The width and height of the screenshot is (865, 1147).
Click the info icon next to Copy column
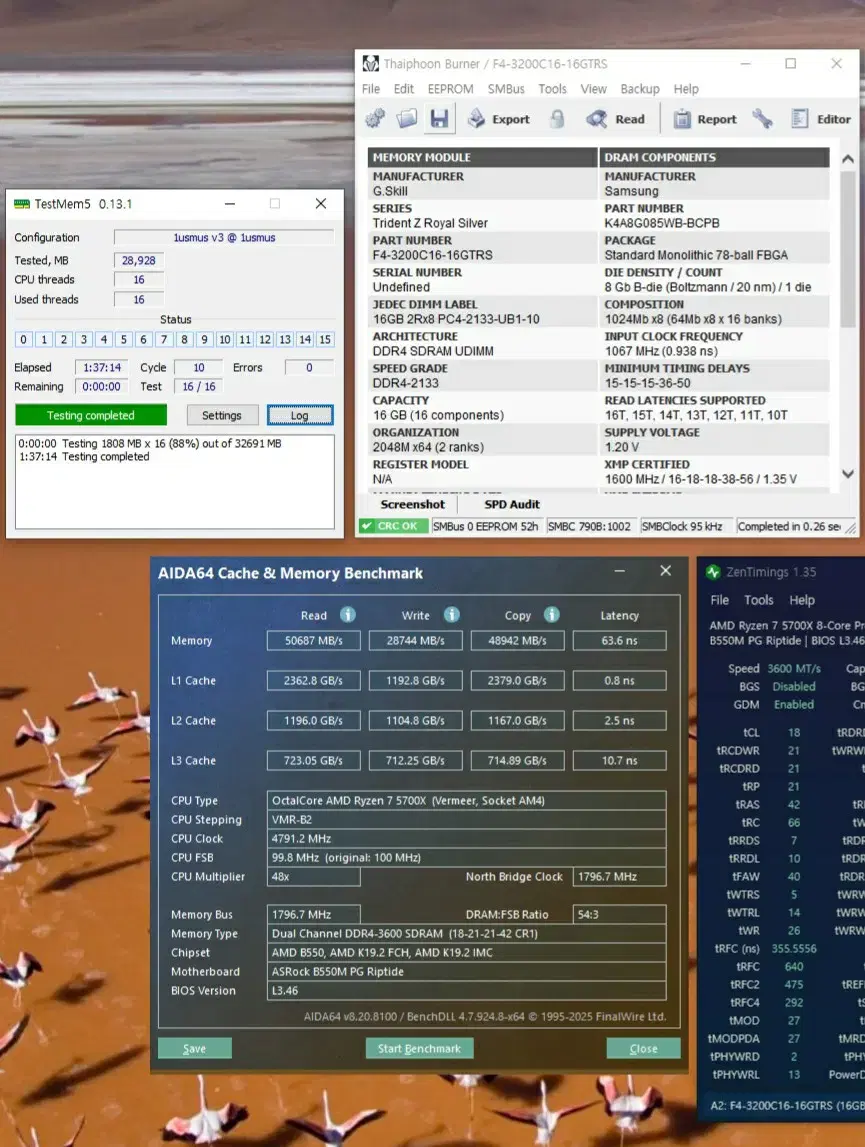[552, 615]
